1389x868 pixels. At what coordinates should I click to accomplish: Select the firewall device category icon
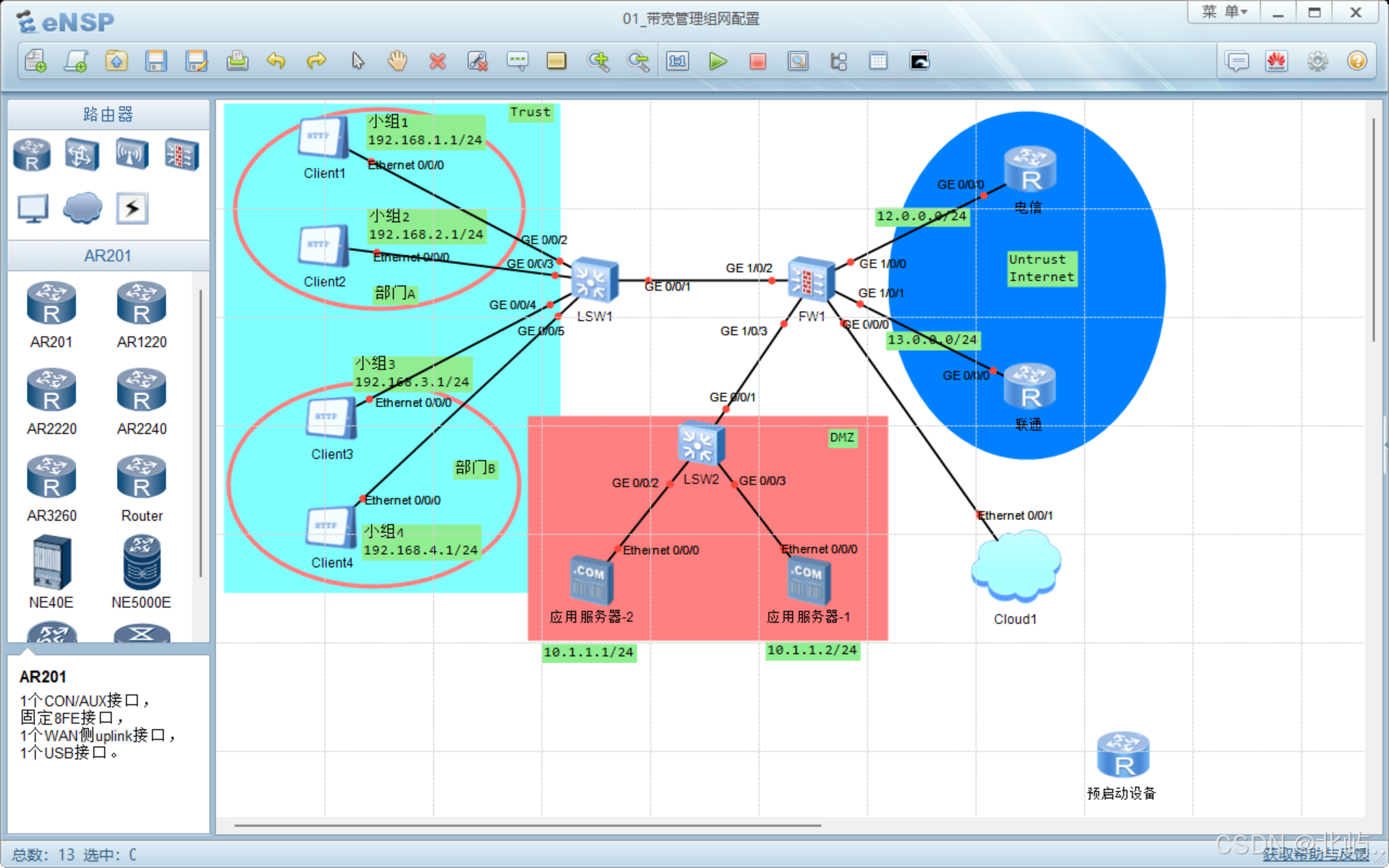click(x=182, y=154)
